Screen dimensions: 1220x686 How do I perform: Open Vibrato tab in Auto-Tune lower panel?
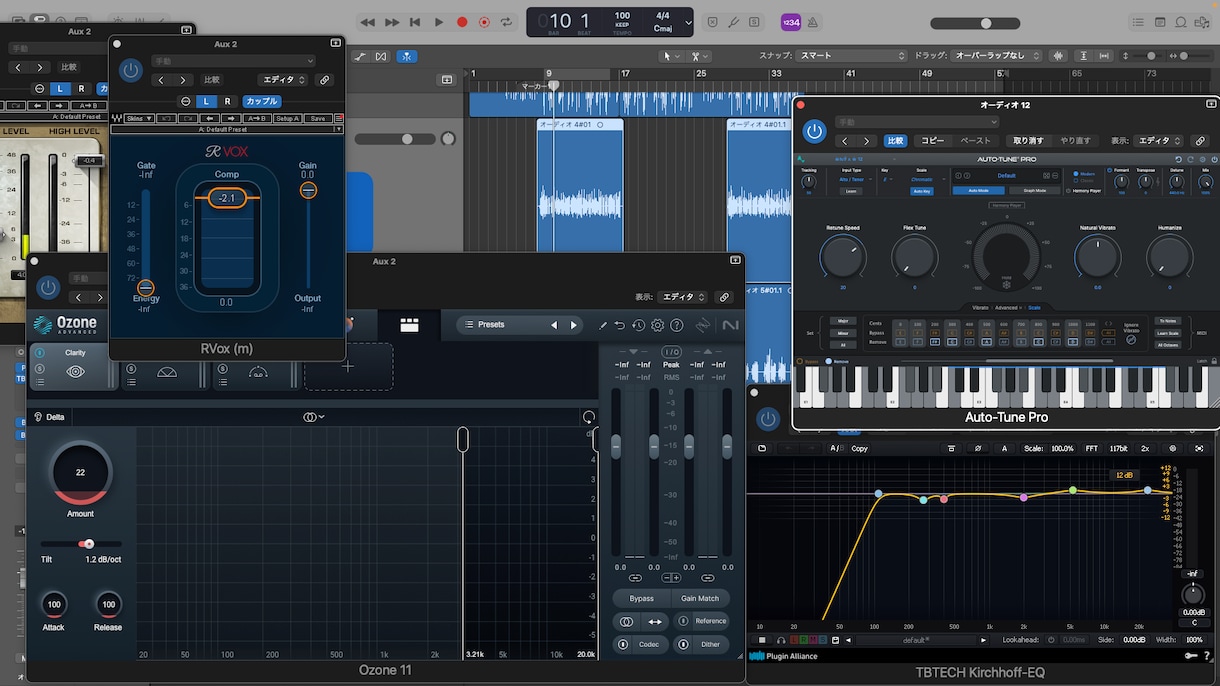point(980,308)
